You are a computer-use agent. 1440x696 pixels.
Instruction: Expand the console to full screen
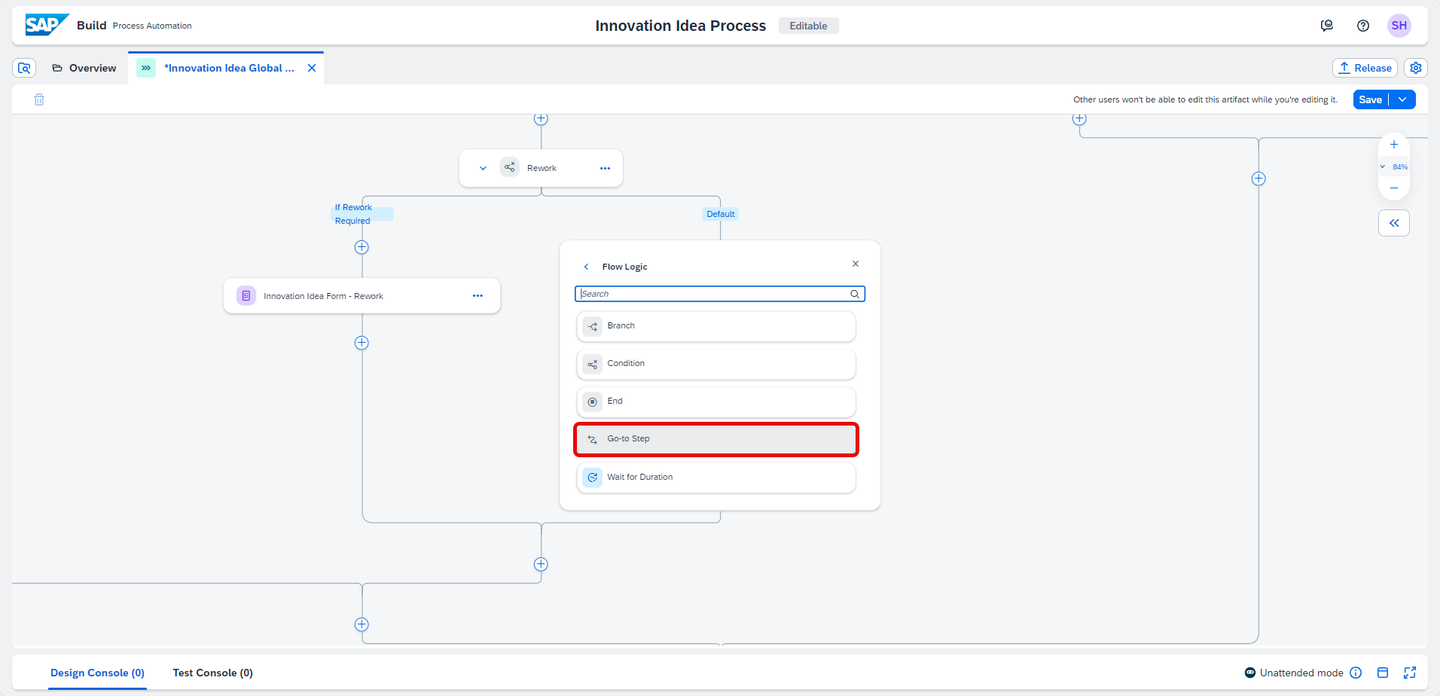coord(1410,673)
